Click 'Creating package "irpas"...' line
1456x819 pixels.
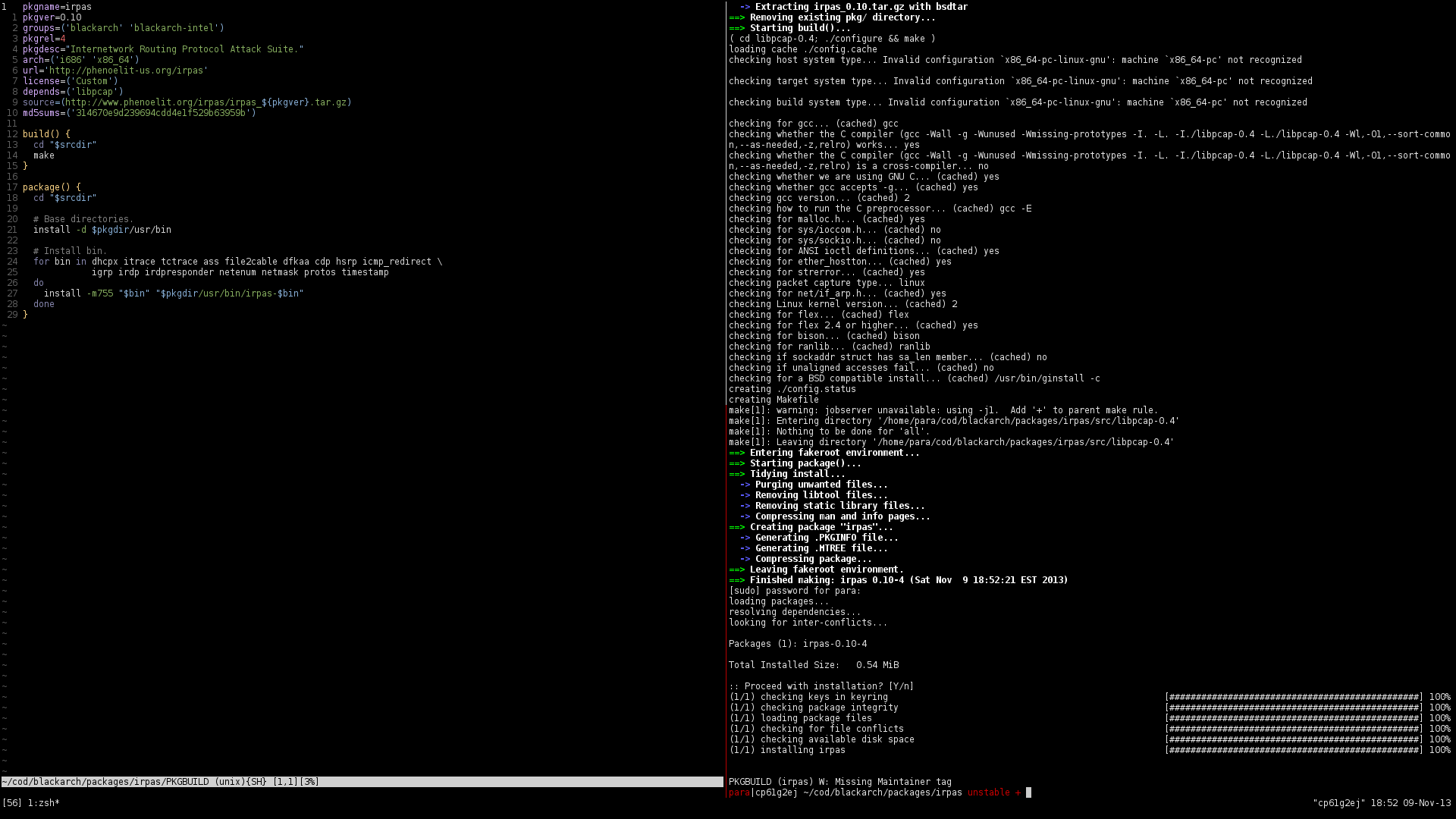(x=811, y=527)
